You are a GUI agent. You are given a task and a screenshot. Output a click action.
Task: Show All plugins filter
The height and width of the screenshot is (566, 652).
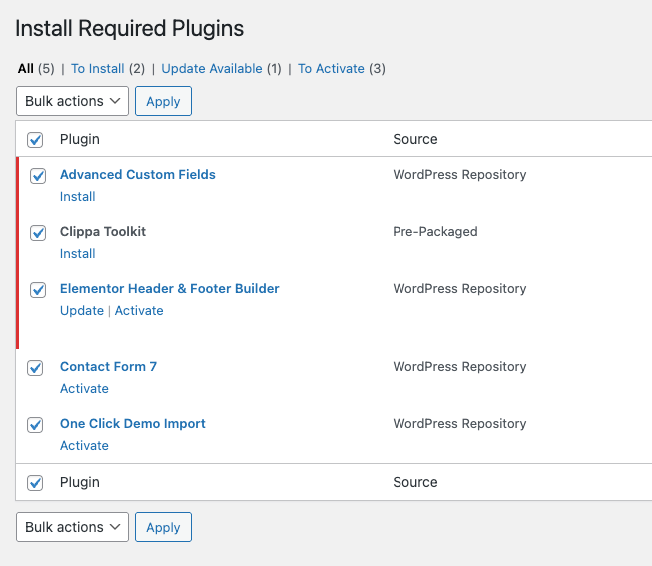click(25, 68)
